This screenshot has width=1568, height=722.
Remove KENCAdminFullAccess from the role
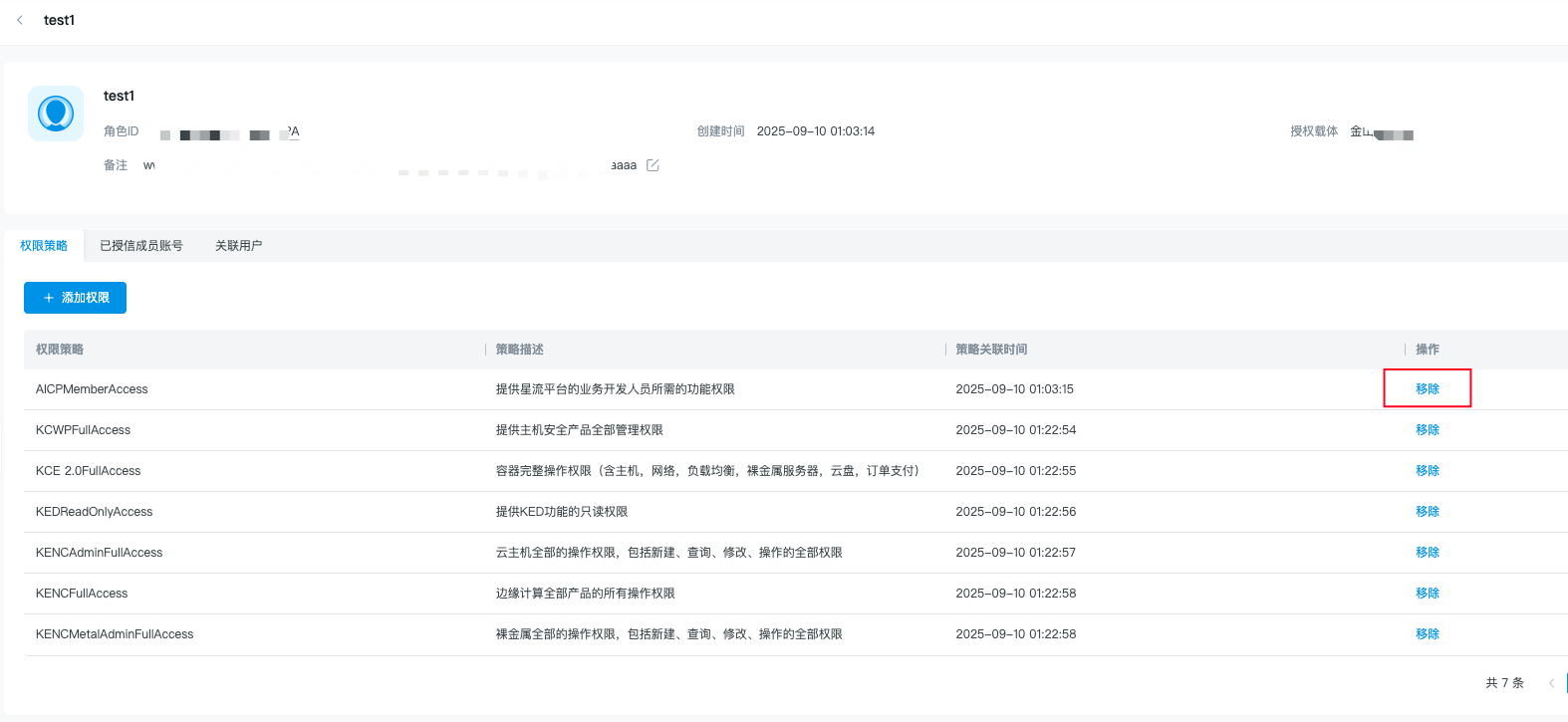point(1427,553)
